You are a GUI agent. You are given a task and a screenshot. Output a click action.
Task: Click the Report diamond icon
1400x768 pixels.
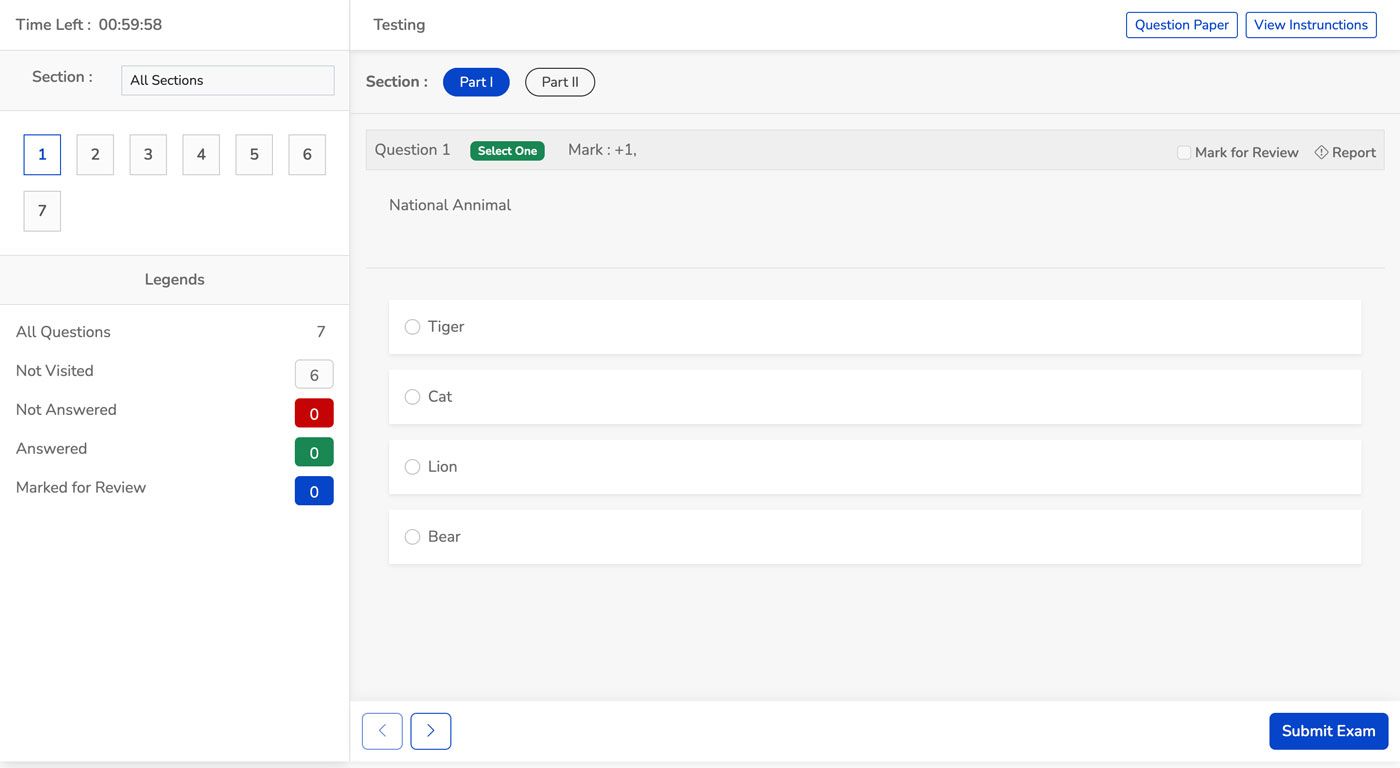[1321, 152]
